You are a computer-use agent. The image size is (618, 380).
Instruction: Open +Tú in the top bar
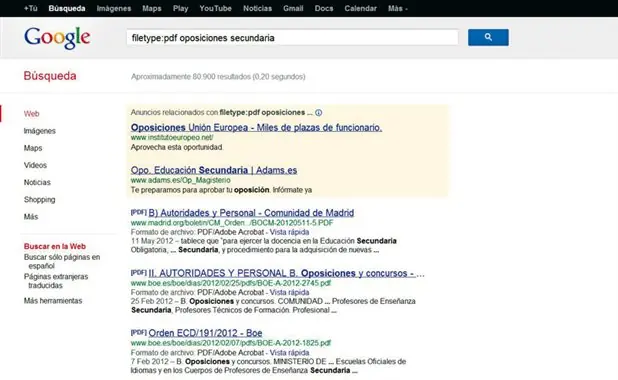(30, 8)
